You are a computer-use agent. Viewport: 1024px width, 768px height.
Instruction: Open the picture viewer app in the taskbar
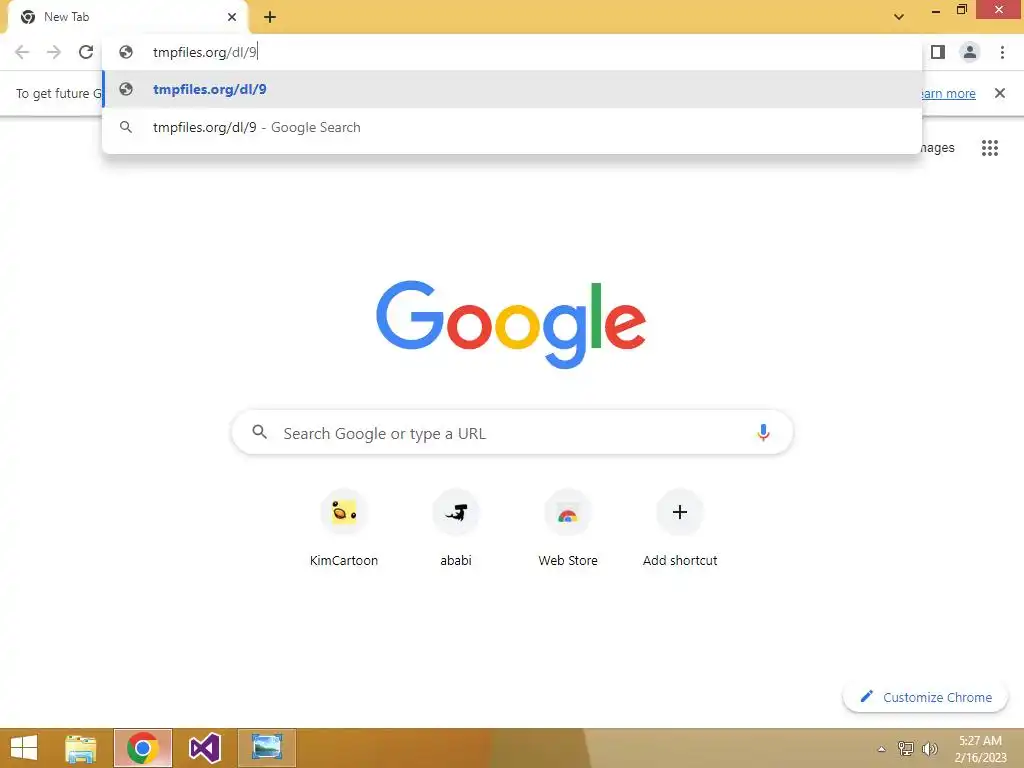[266, 748]
